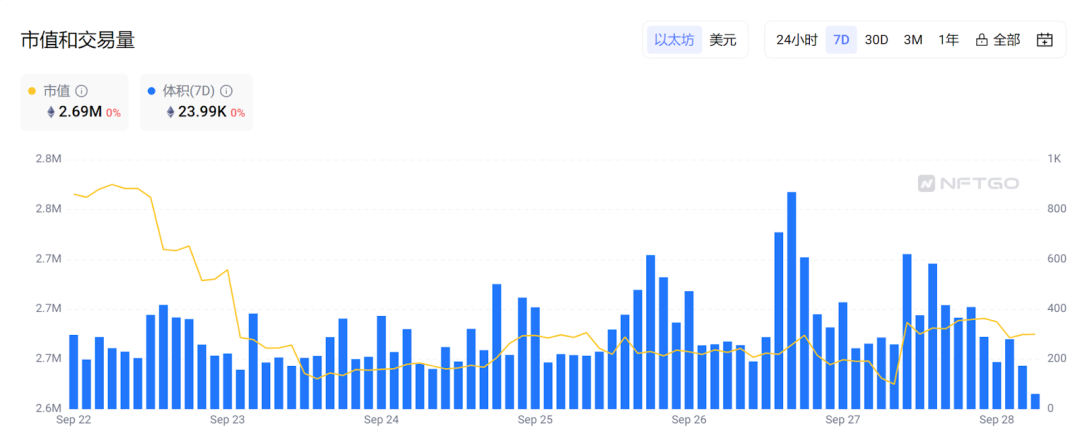
Task: Click the Sep 26 x-axis label
Action: tap(689, 420)
